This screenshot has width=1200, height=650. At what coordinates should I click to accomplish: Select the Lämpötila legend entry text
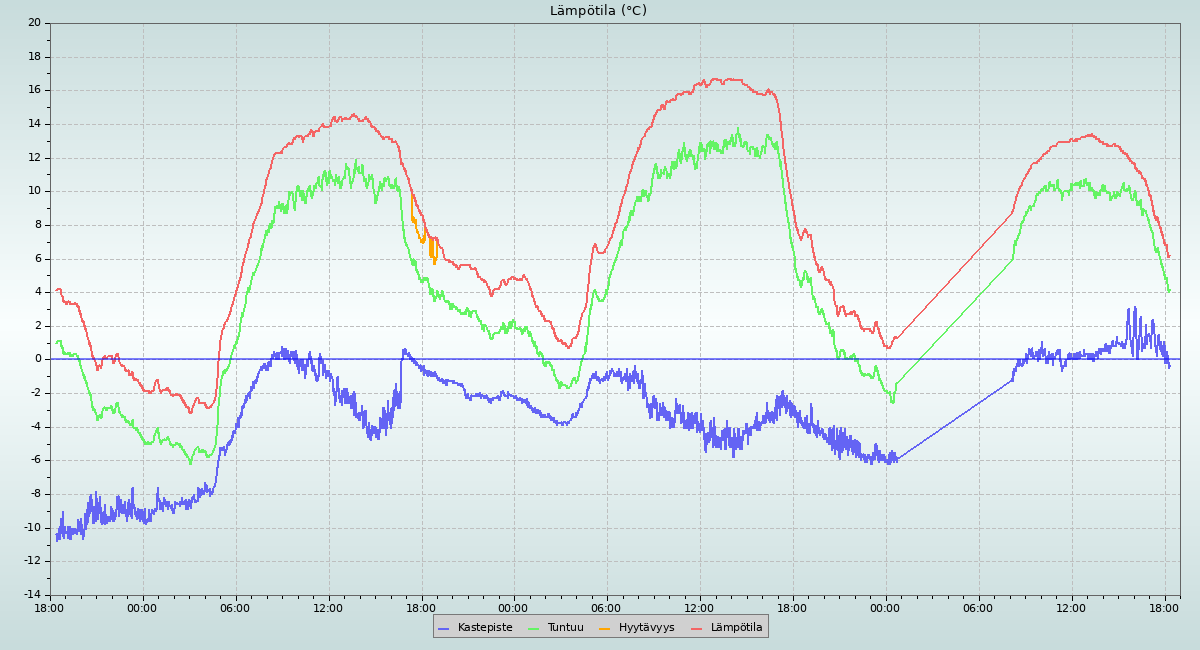(736, 628)
